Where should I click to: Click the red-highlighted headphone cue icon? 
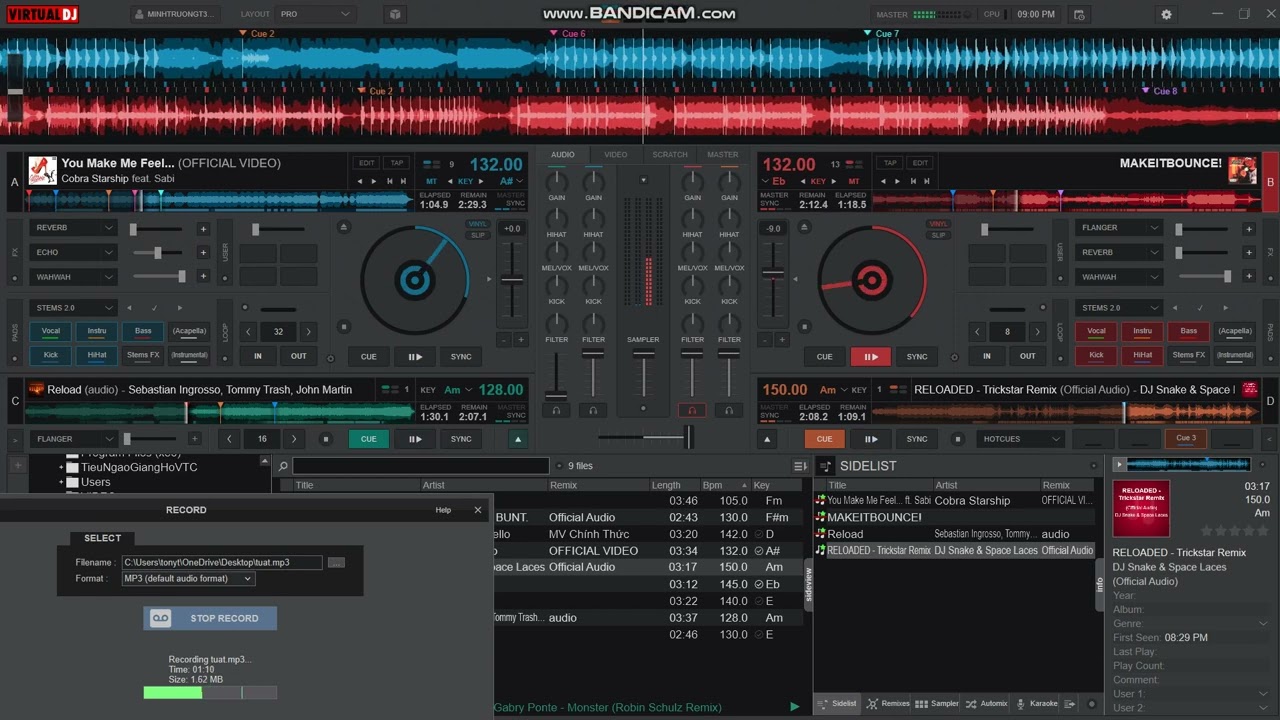pos(692,410)
